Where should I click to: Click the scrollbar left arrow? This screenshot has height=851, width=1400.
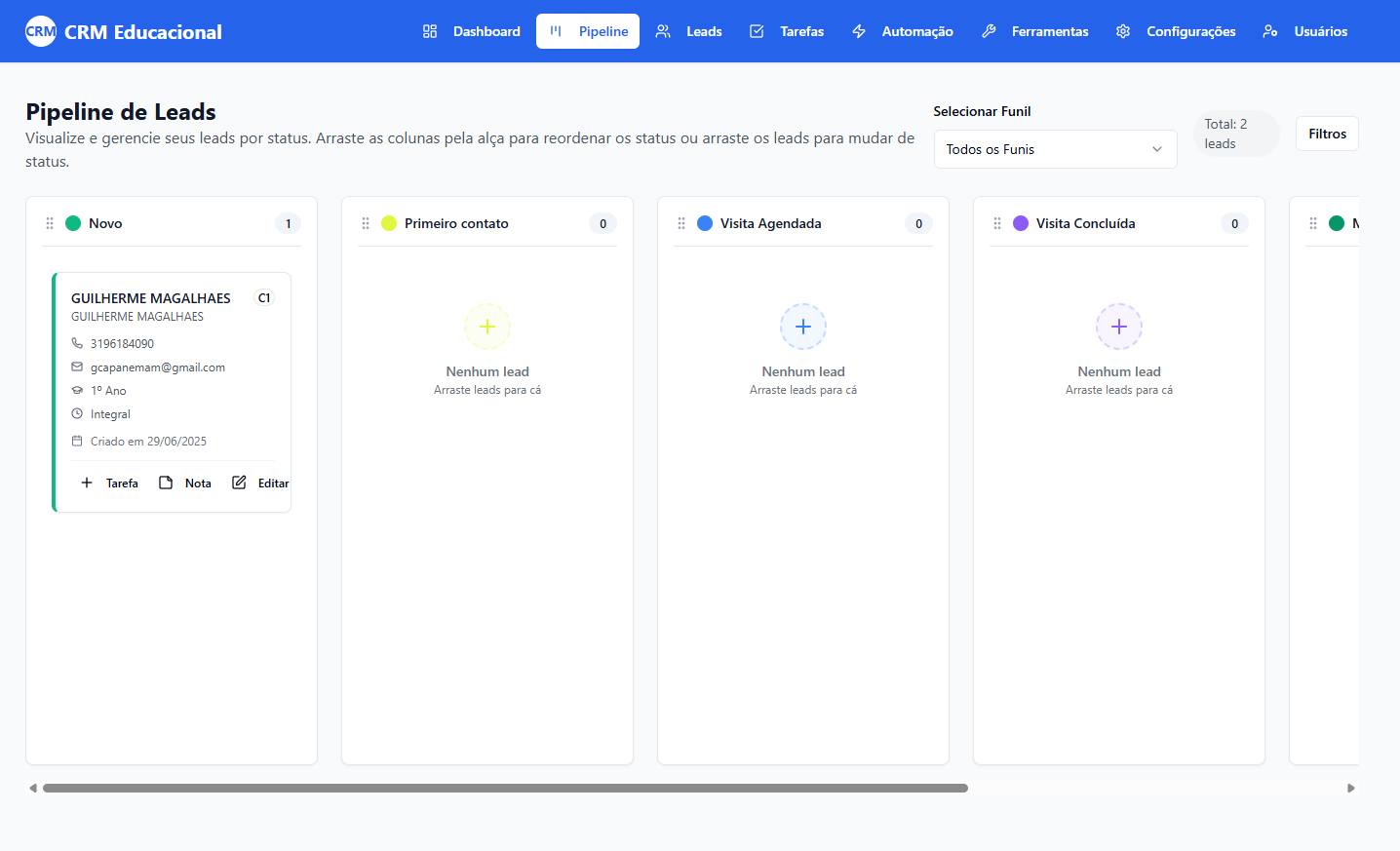coord(33,788)
